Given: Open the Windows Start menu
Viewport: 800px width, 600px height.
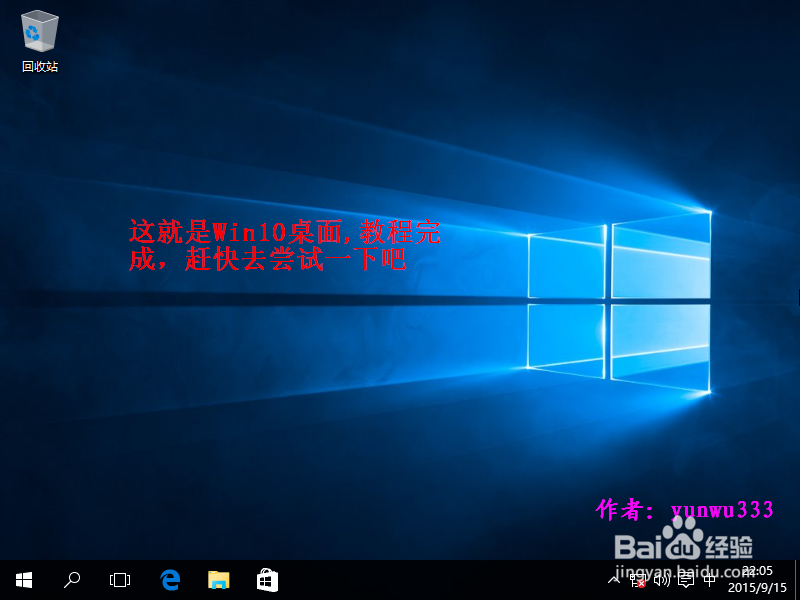Looking at the screenshot, I should [x=24, y=580].
